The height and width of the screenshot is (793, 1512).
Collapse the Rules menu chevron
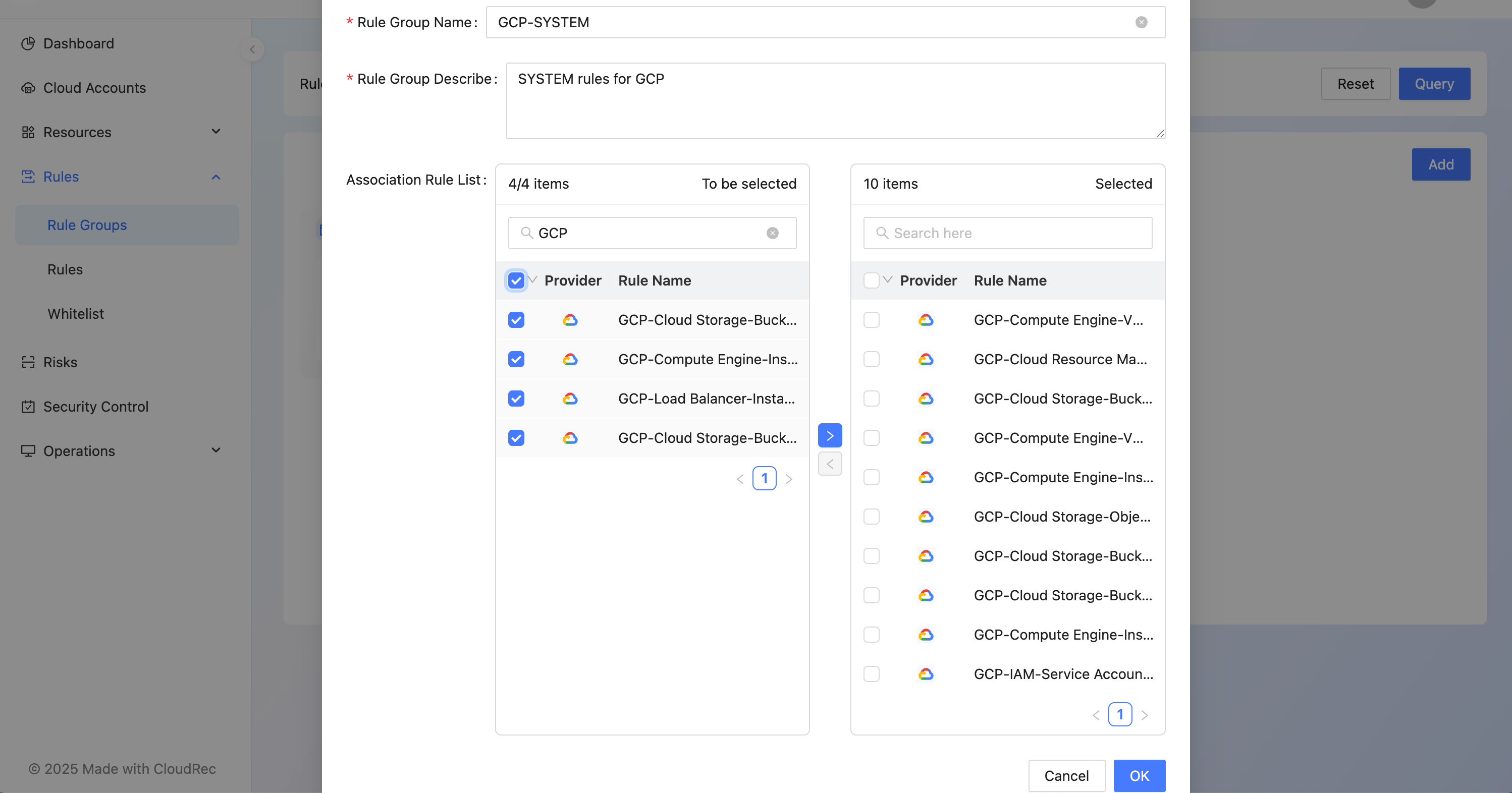216,177
